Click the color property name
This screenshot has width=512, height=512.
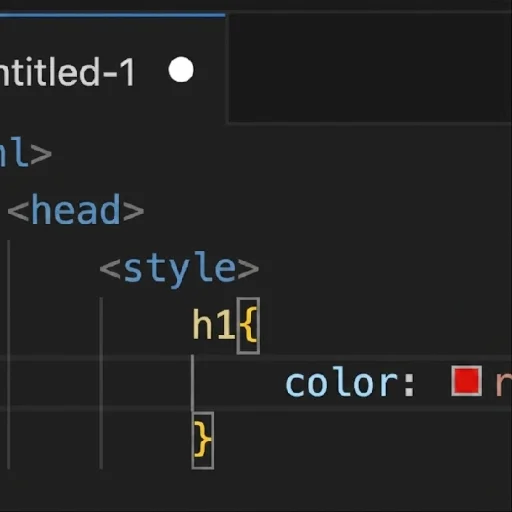(342, 384)
